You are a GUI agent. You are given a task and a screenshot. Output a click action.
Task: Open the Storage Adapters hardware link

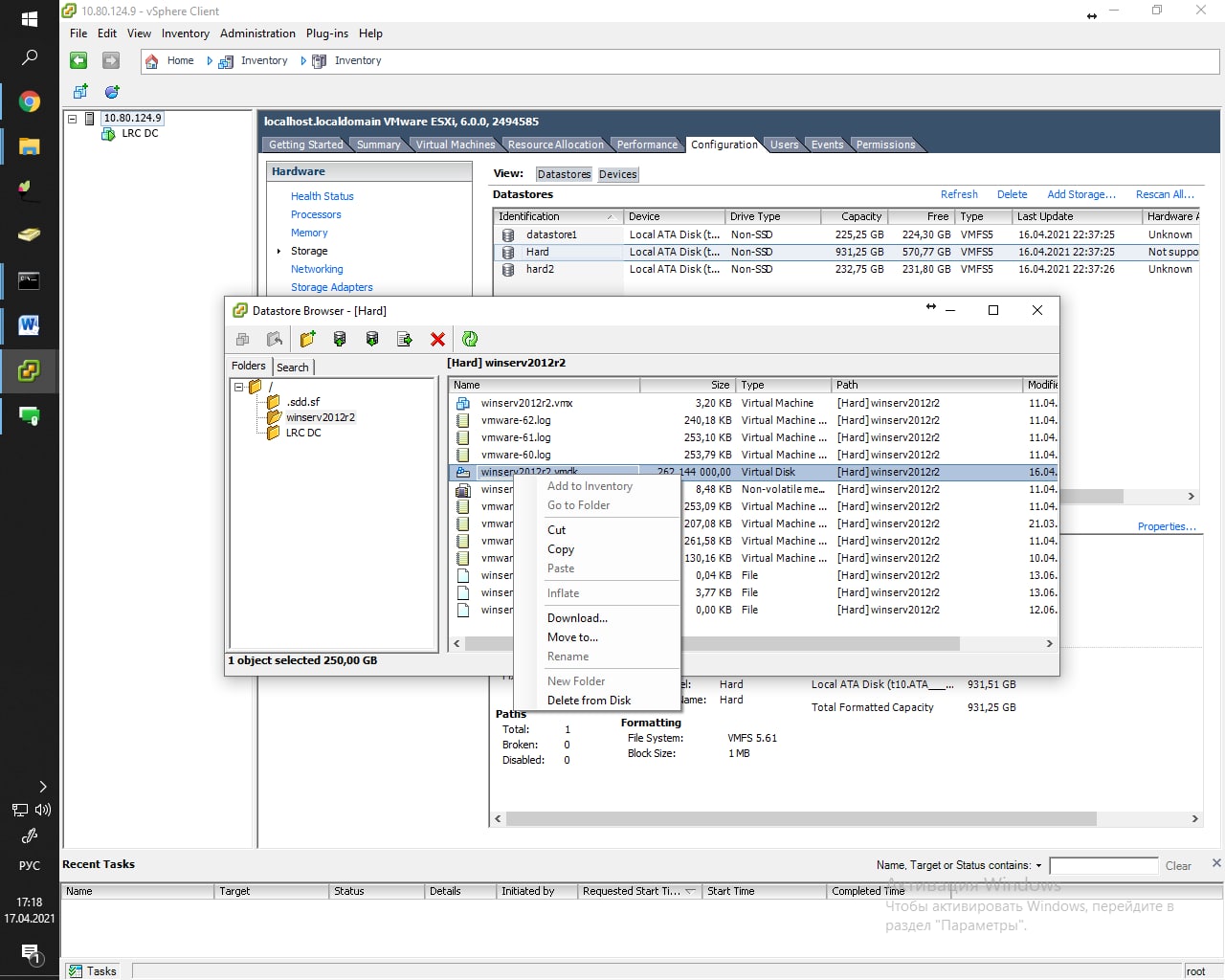[x=332, y=287]
